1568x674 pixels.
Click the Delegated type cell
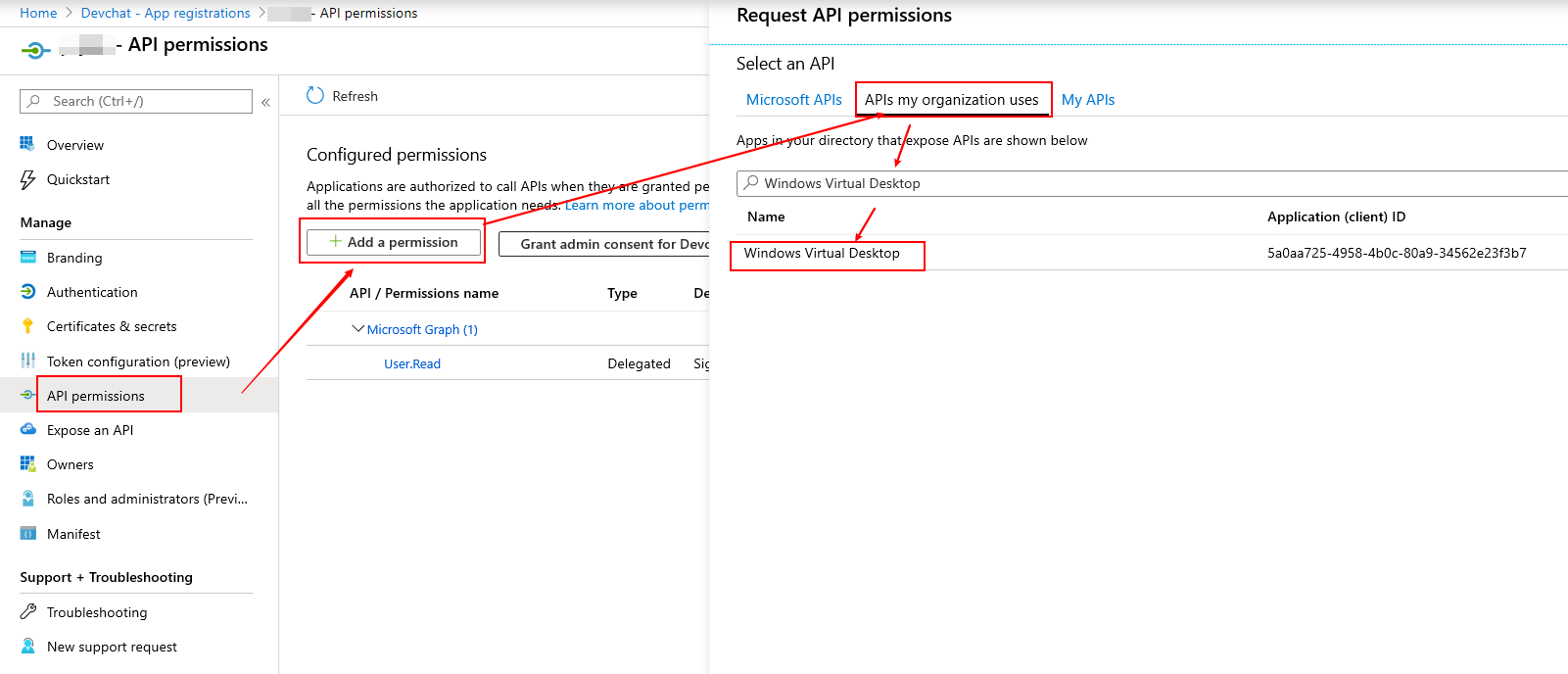639,363
